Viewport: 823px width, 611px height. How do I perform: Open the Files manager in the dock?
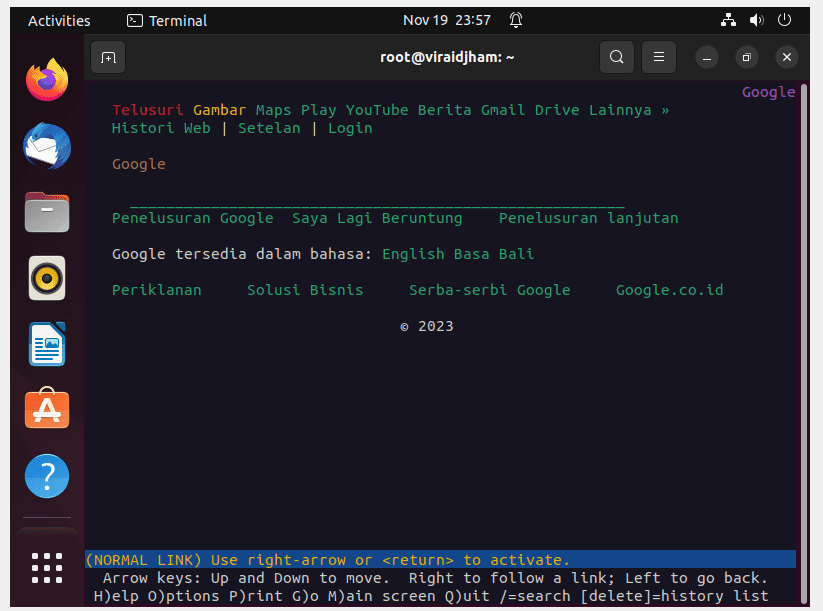pyautogui.click(x=47, y=212)
